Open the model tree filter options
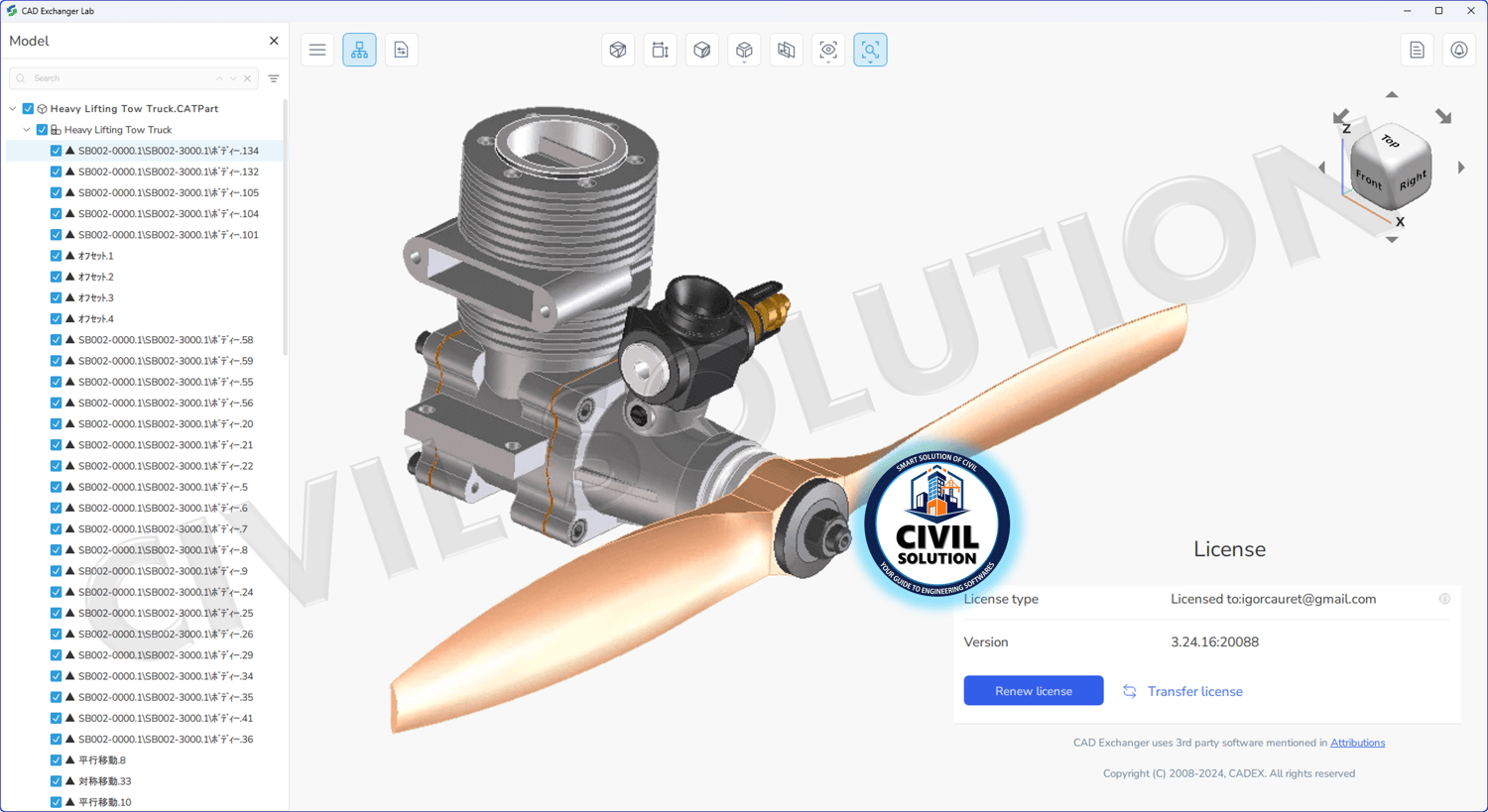Viewport: 1488px width, 812px height. [274, 78]
